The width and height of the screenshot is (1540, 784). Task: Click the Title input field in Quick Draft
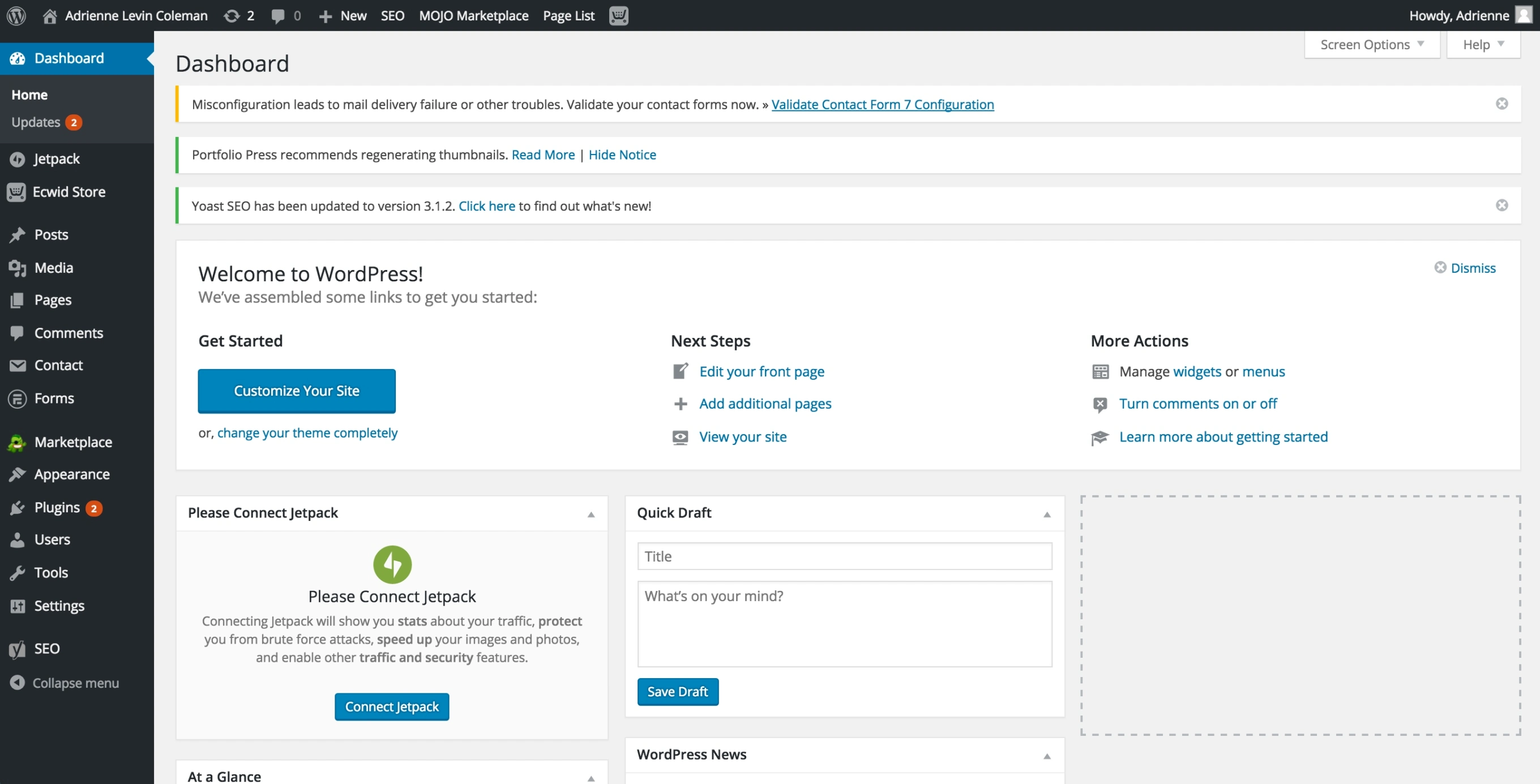click(844, 556)
